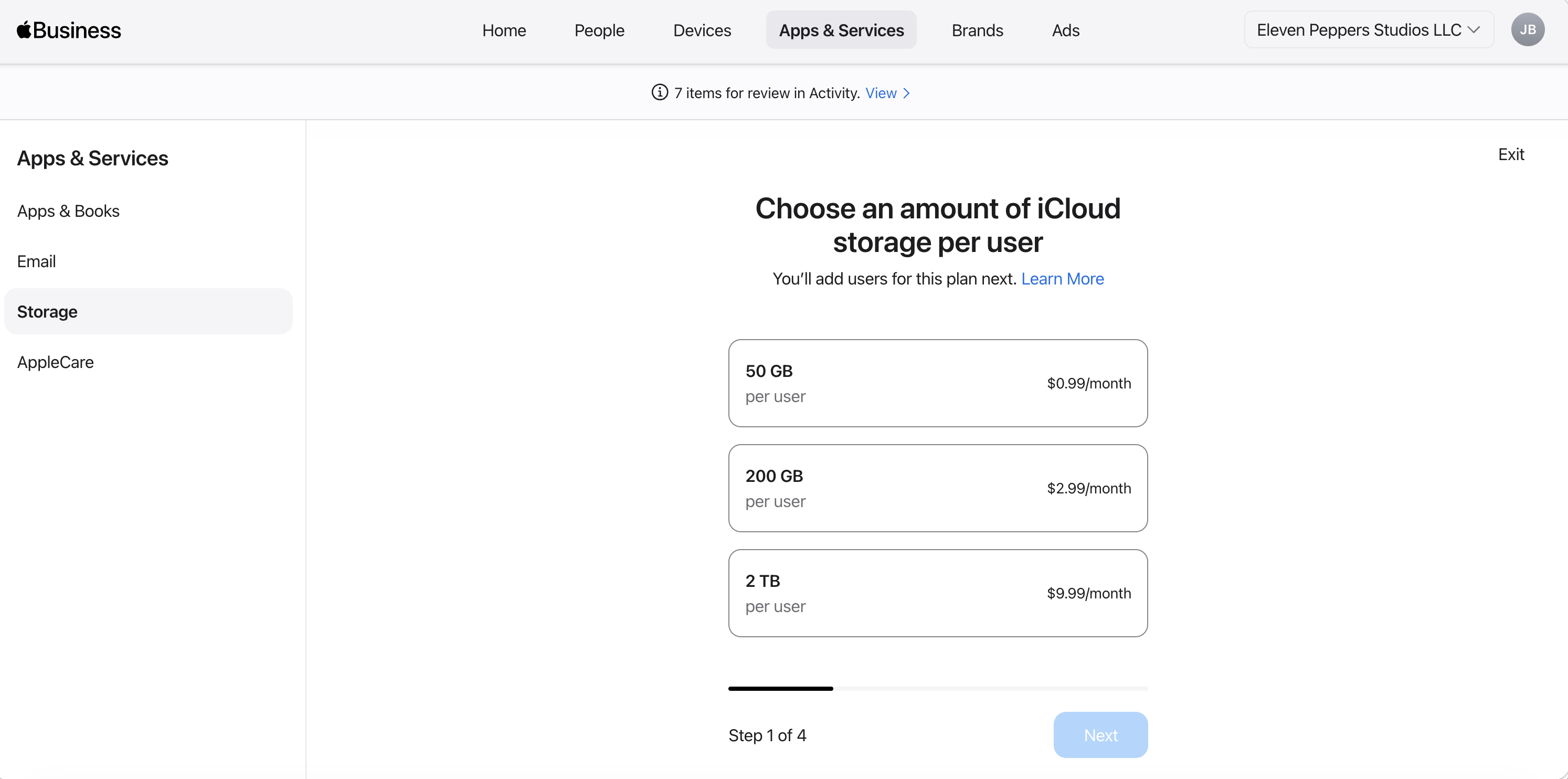Viewport: 1568px width, 779px height.
Task: Open the Brands tab
Action: click(x=977, y=30)
